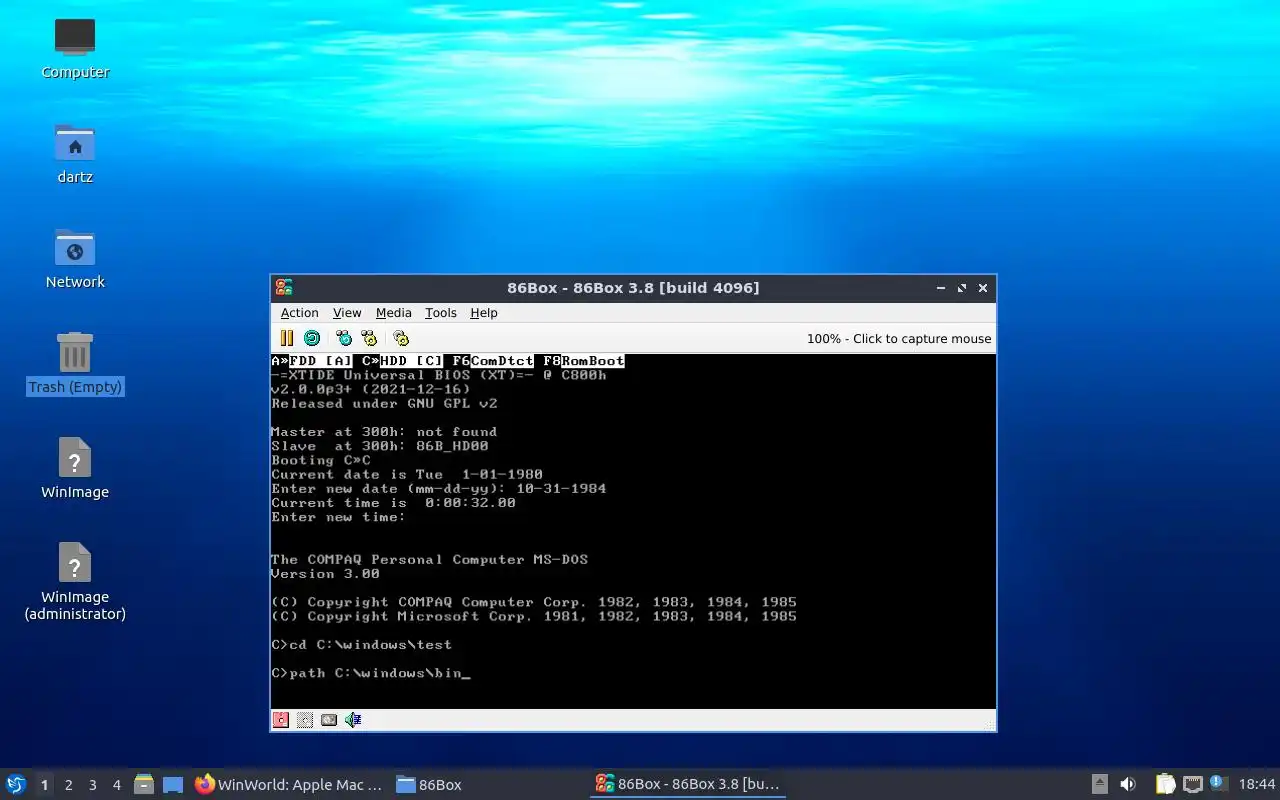The height and width of the screenshot is (800, 1280).
Task: Click the 86Box window title bar text
Action: (x=633, y=288)
